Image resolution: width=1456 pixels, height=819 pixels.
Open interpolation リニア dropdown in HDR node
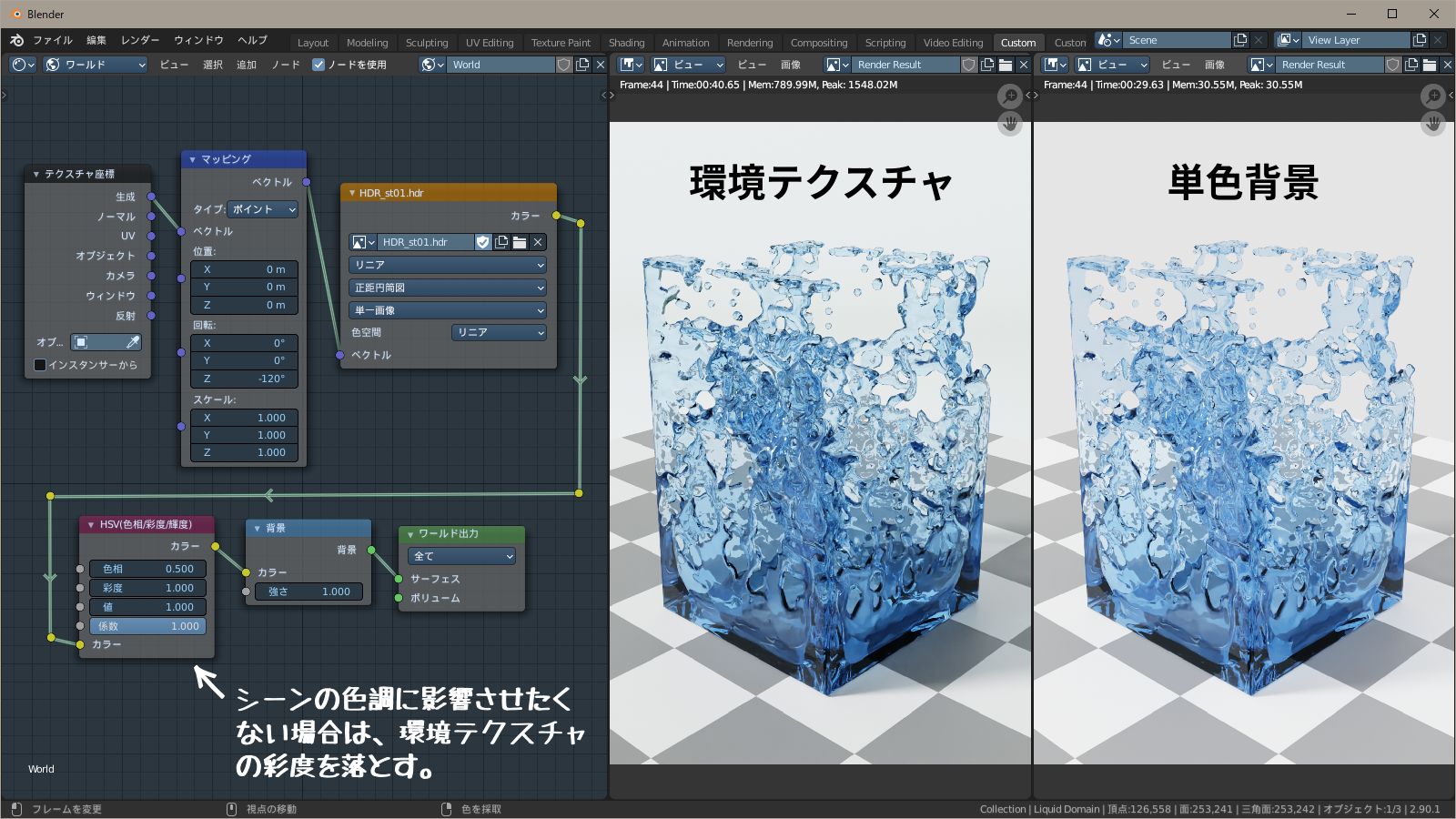tap(448, 265)
